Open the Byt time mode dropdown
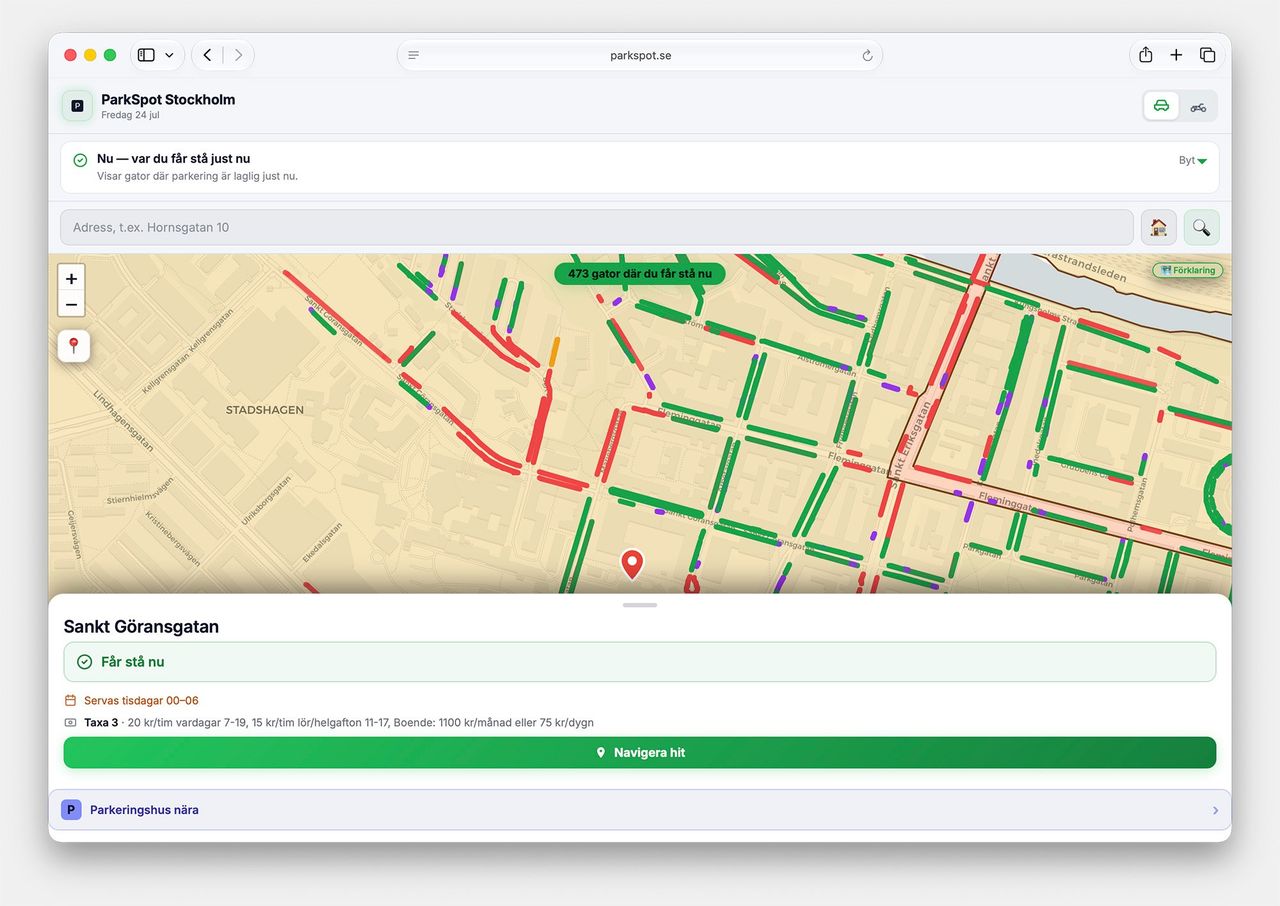The width and height of the screenshot is (1280, 906). point(1193,160)
